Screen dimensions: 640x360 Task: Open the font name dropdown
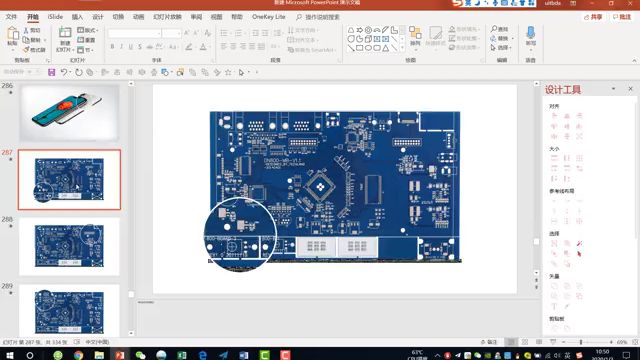(135, 33)
